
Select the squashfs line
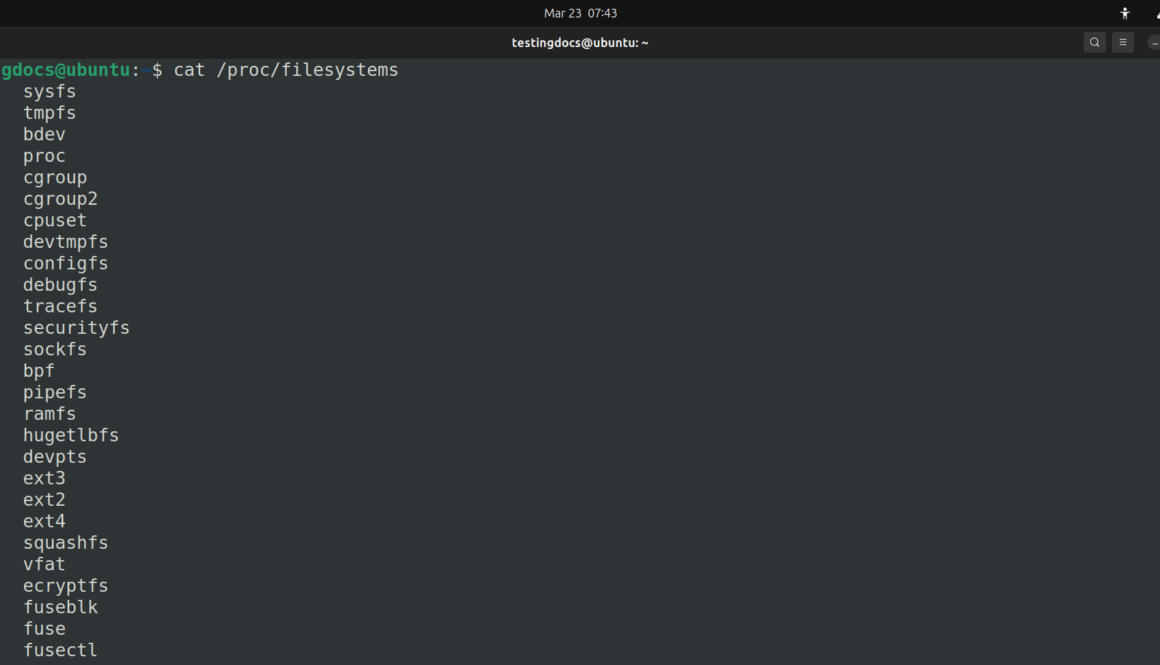(x=66, y=542)
